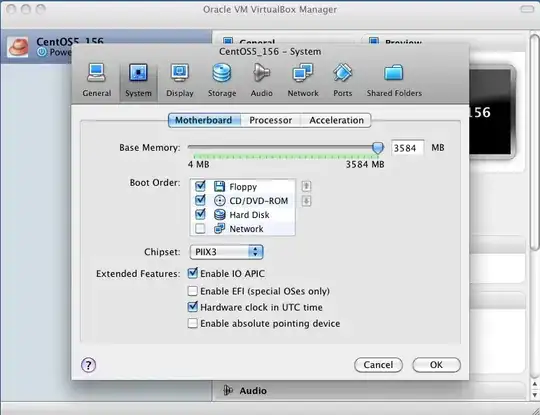Select the Floppy row text
Image resolution: width=540 pixels, height=415 pixels.
(x=243, y=187)
